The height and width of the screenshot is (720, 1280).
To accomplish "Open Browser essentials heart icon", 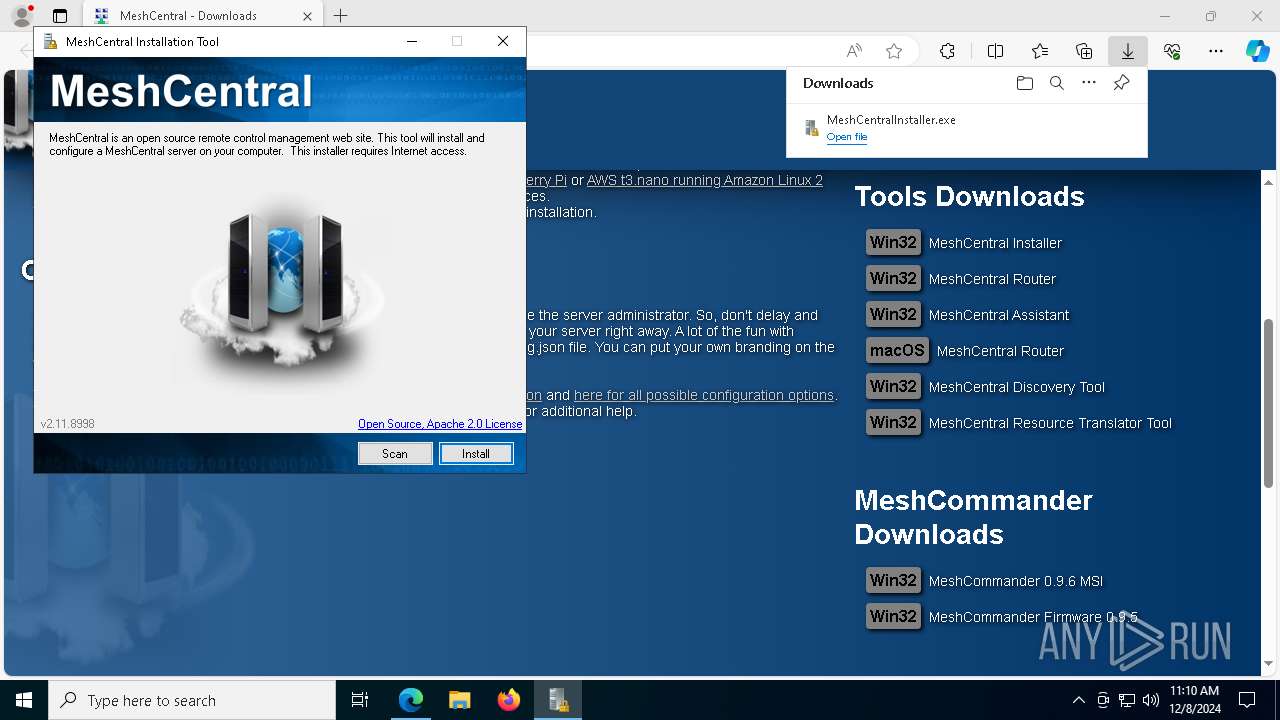I will point(1172,51).
